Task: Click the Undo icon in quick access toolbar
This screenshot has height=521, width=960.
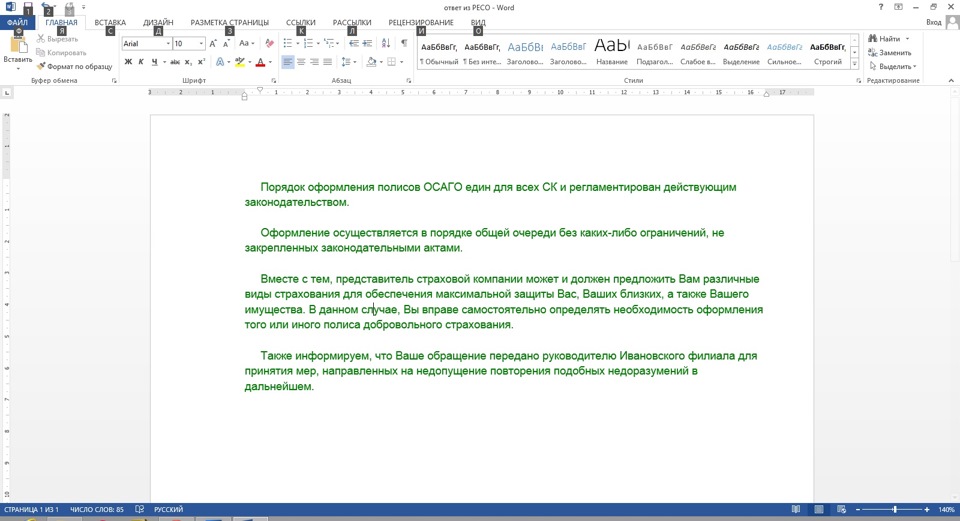Action: 46,7
